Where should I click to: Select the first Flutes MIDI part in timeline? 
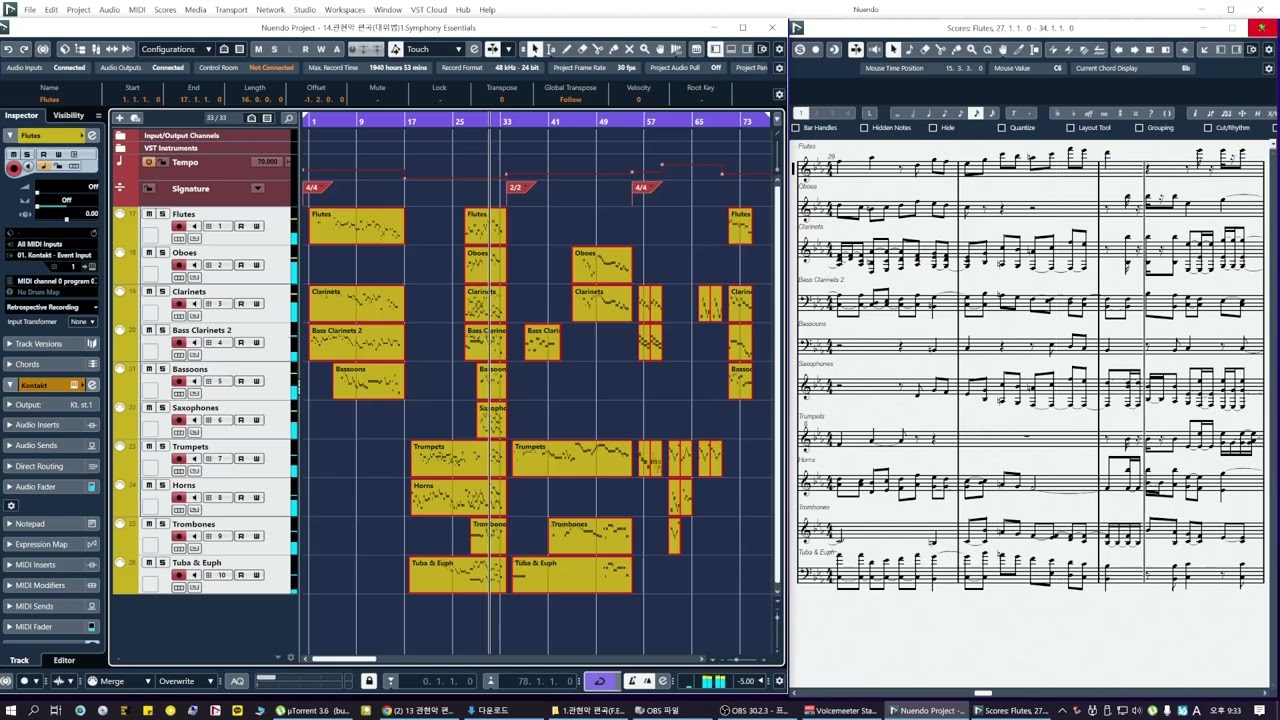pos(356,226)
